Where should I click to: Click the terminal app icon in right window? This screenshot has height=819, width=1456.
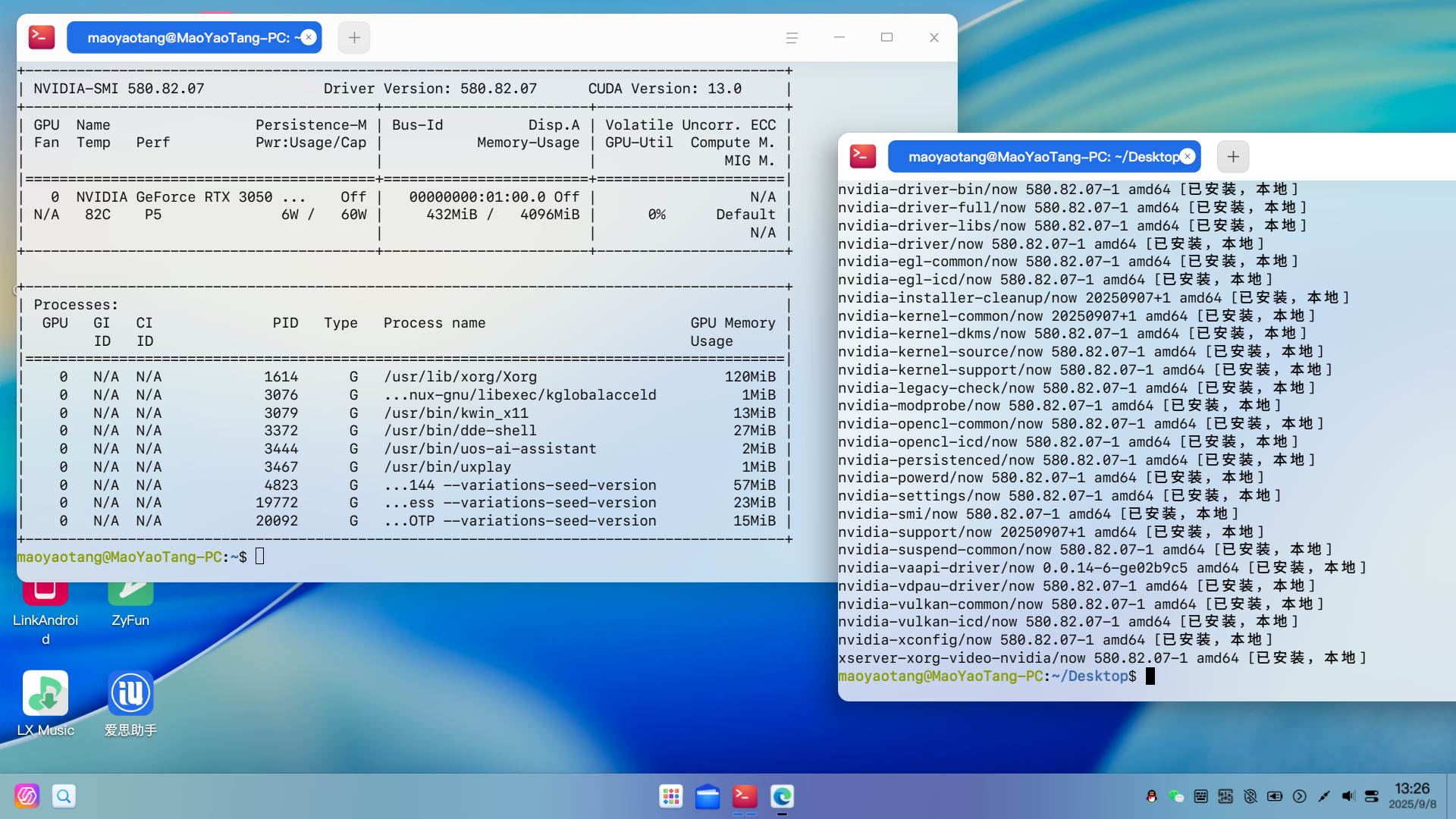click(x=863, y=156)
